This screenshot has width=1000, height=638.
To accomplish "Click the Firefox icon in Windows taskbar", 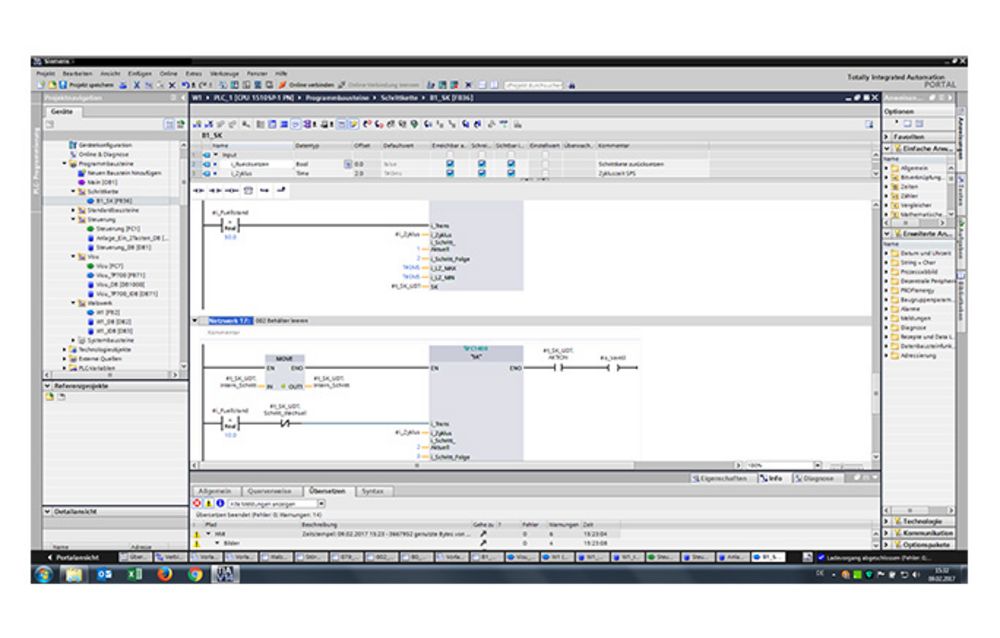I will 165,574.
